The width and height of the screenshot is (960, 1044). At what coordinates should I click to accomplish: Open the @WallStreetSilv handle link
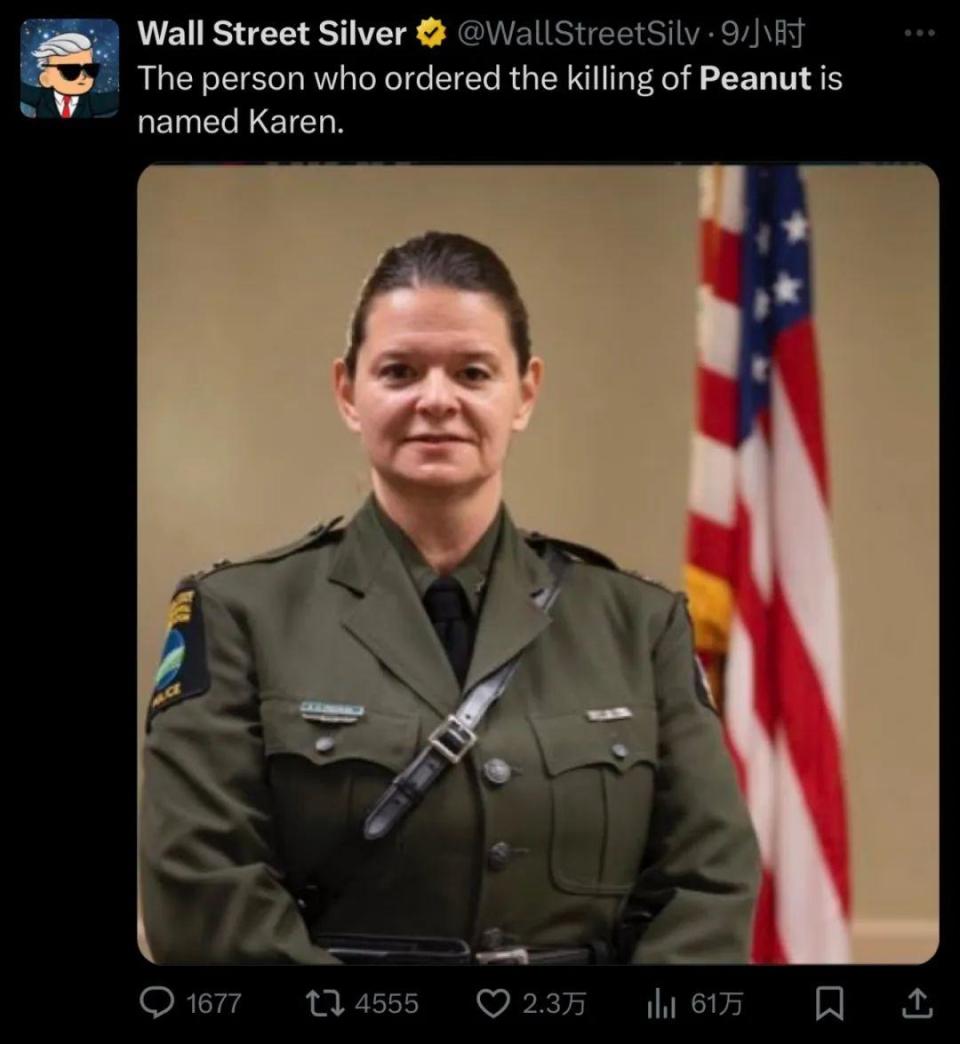578,34
